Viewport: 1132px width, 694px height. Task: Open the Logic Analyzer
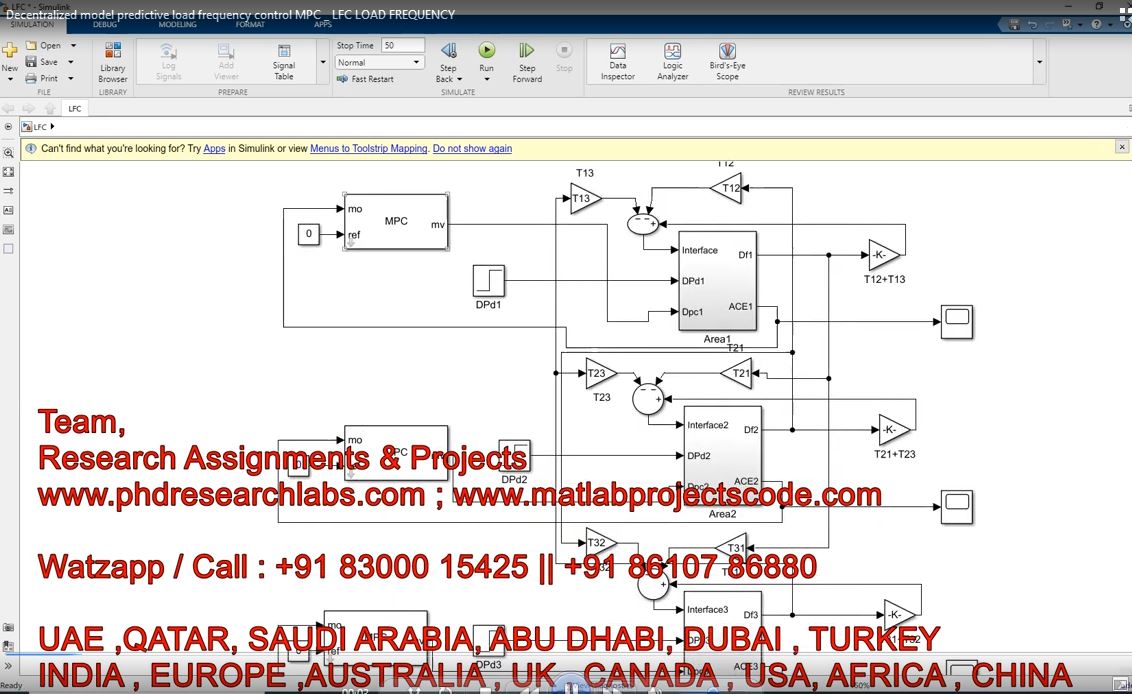[x=672, y=61]
